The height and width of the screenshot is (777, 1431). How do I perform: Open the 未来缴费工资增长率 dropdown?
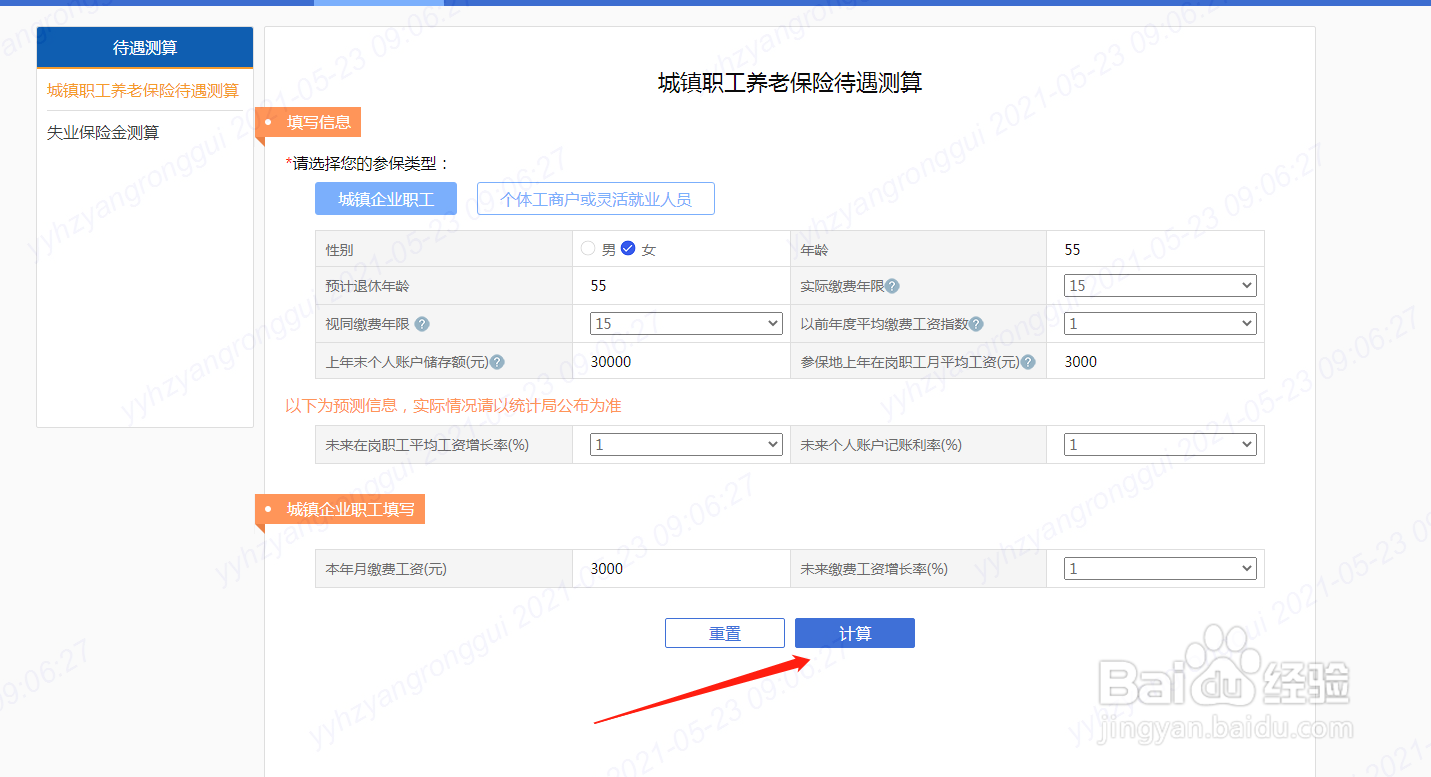tap(1160, 569)
